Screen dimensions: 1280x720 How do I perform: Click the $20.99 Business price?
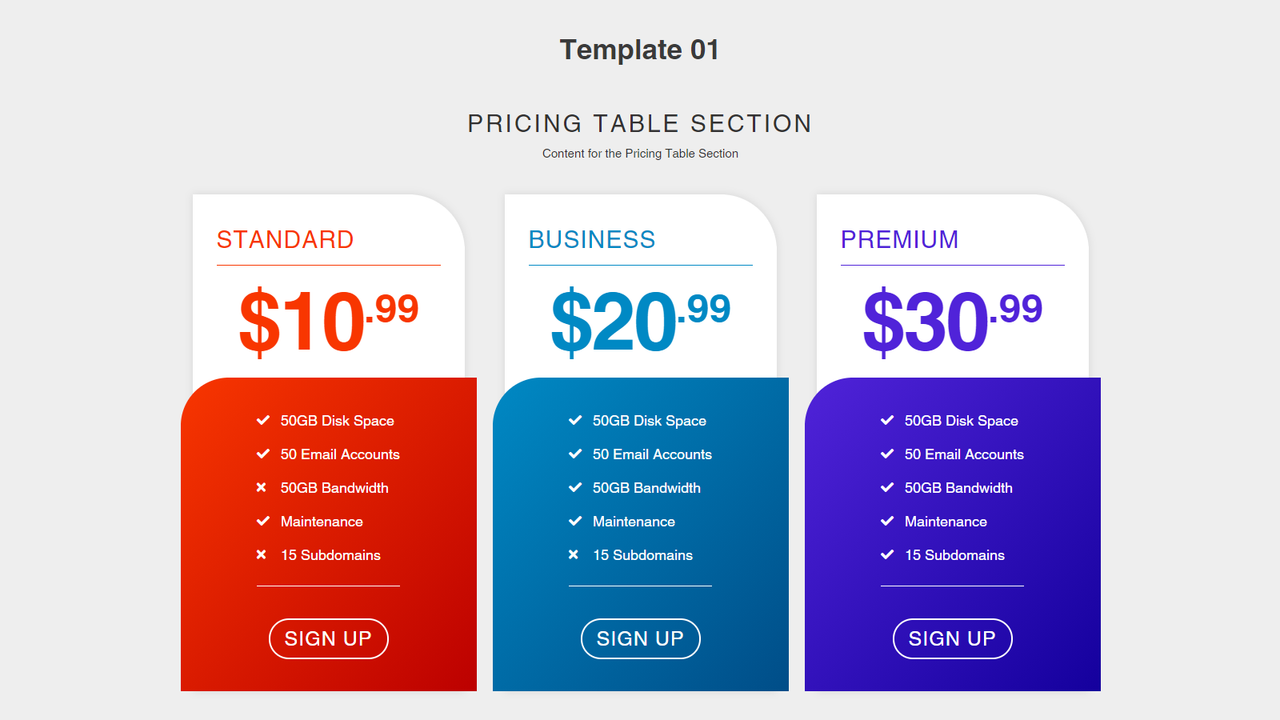640,317
